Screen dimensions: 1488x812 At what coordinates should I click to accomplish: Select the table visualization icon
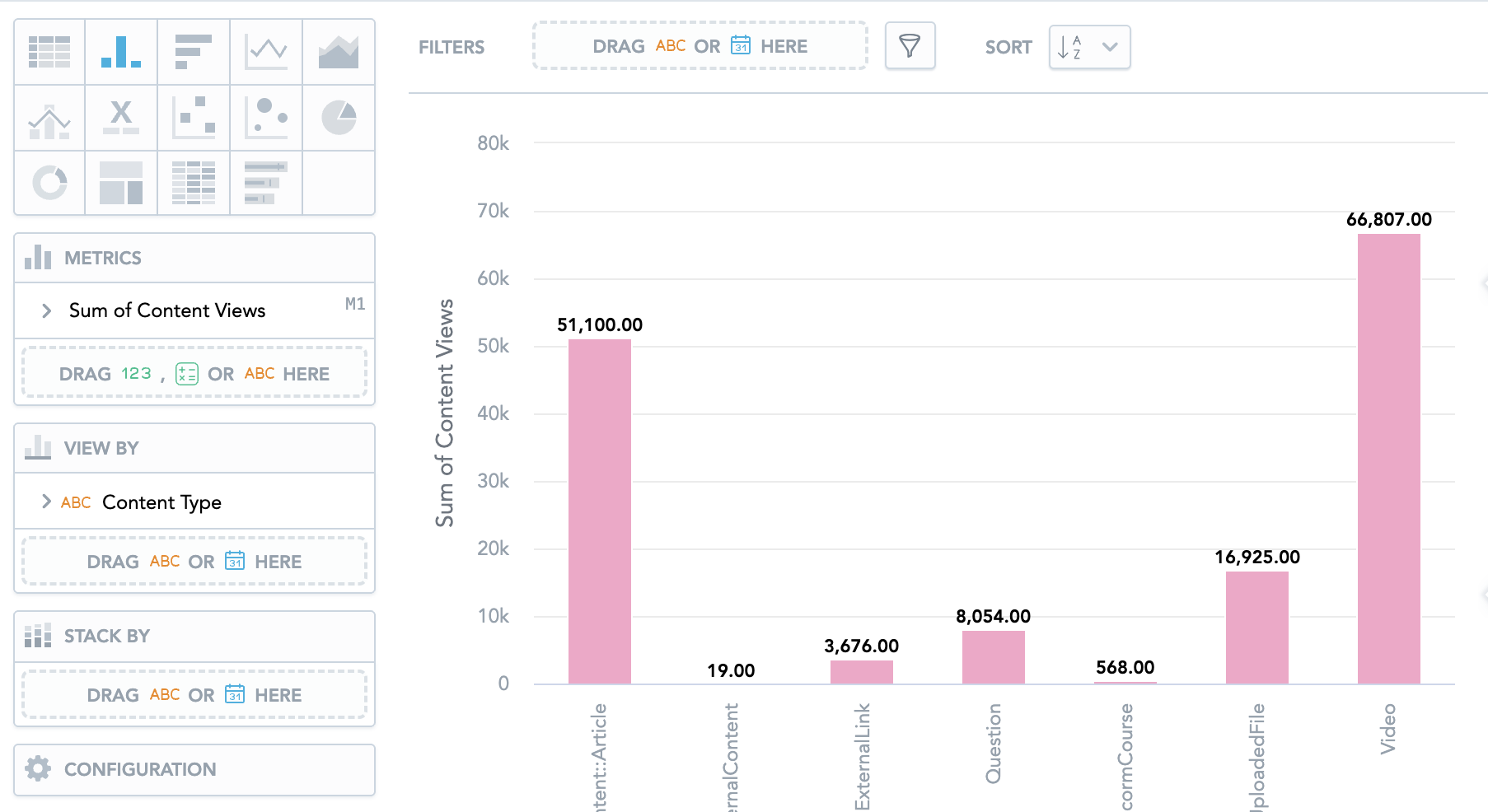tap(49, 52)
